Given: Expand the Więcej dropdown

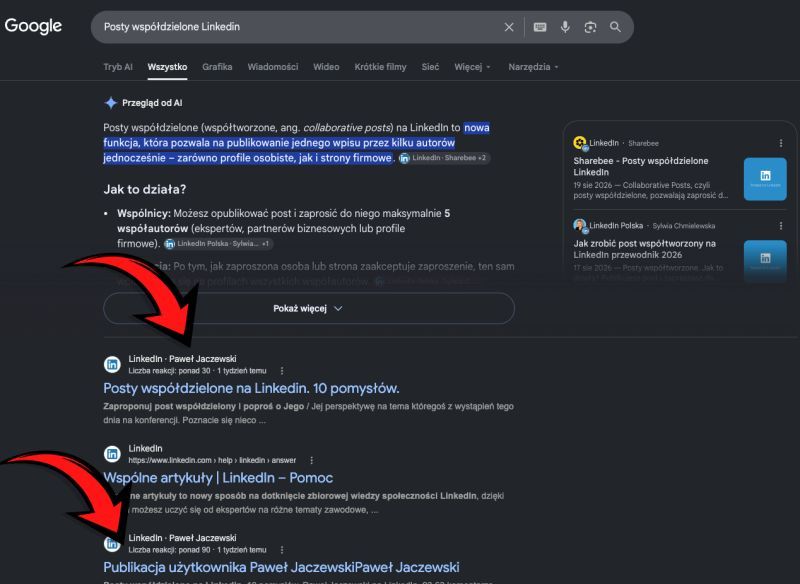Looking at the screenshot, I should (472, 67).
